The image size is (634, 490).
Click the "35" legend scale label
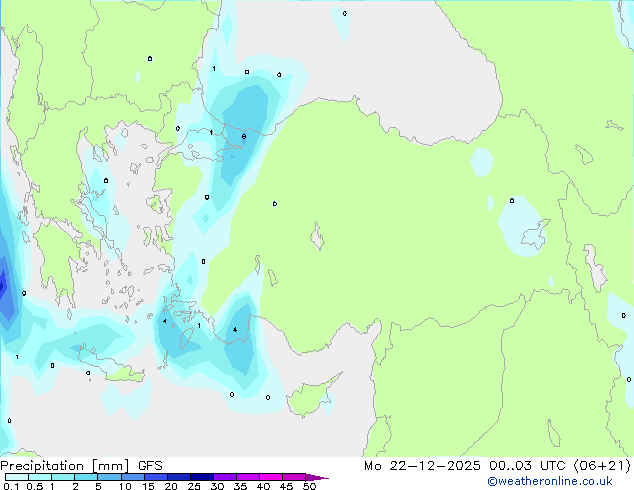coord(240,486)
